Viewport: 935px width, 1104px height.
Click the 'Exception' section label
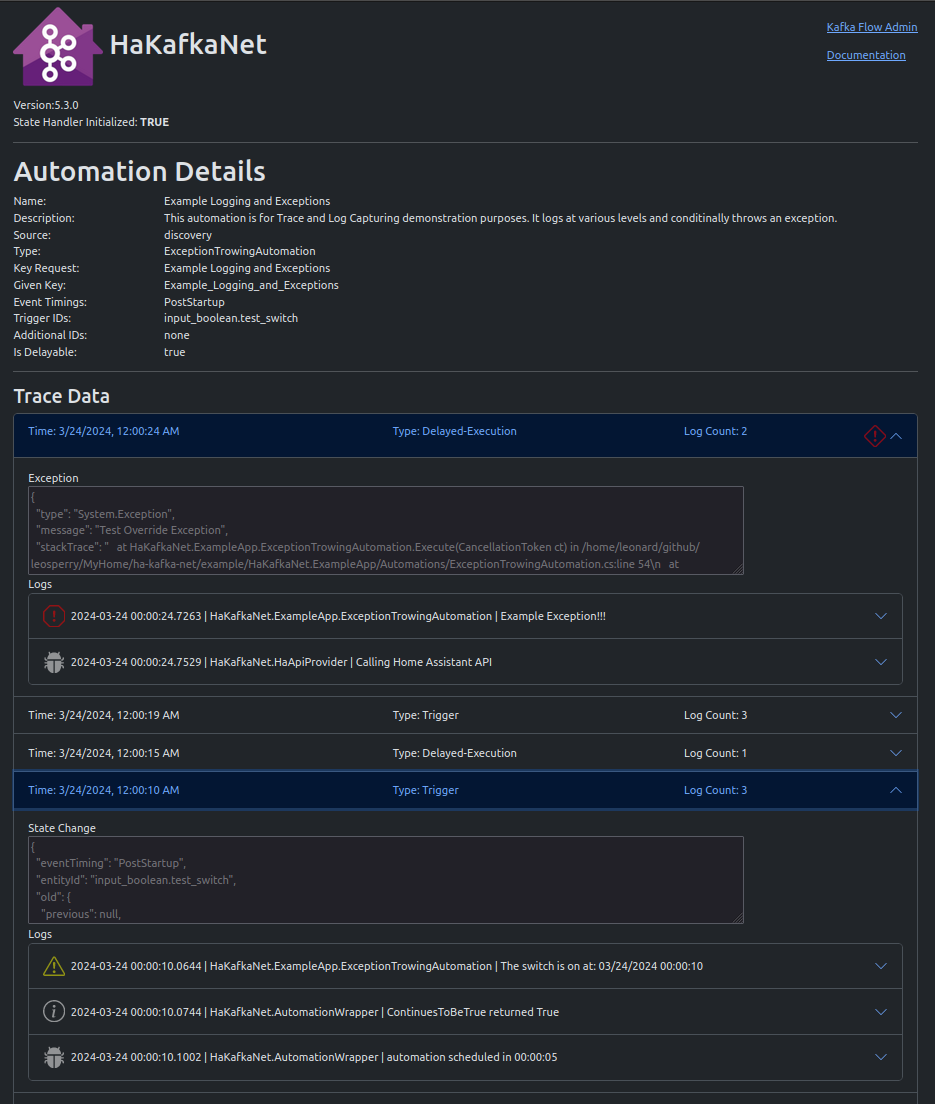click(x=54, y=478)
